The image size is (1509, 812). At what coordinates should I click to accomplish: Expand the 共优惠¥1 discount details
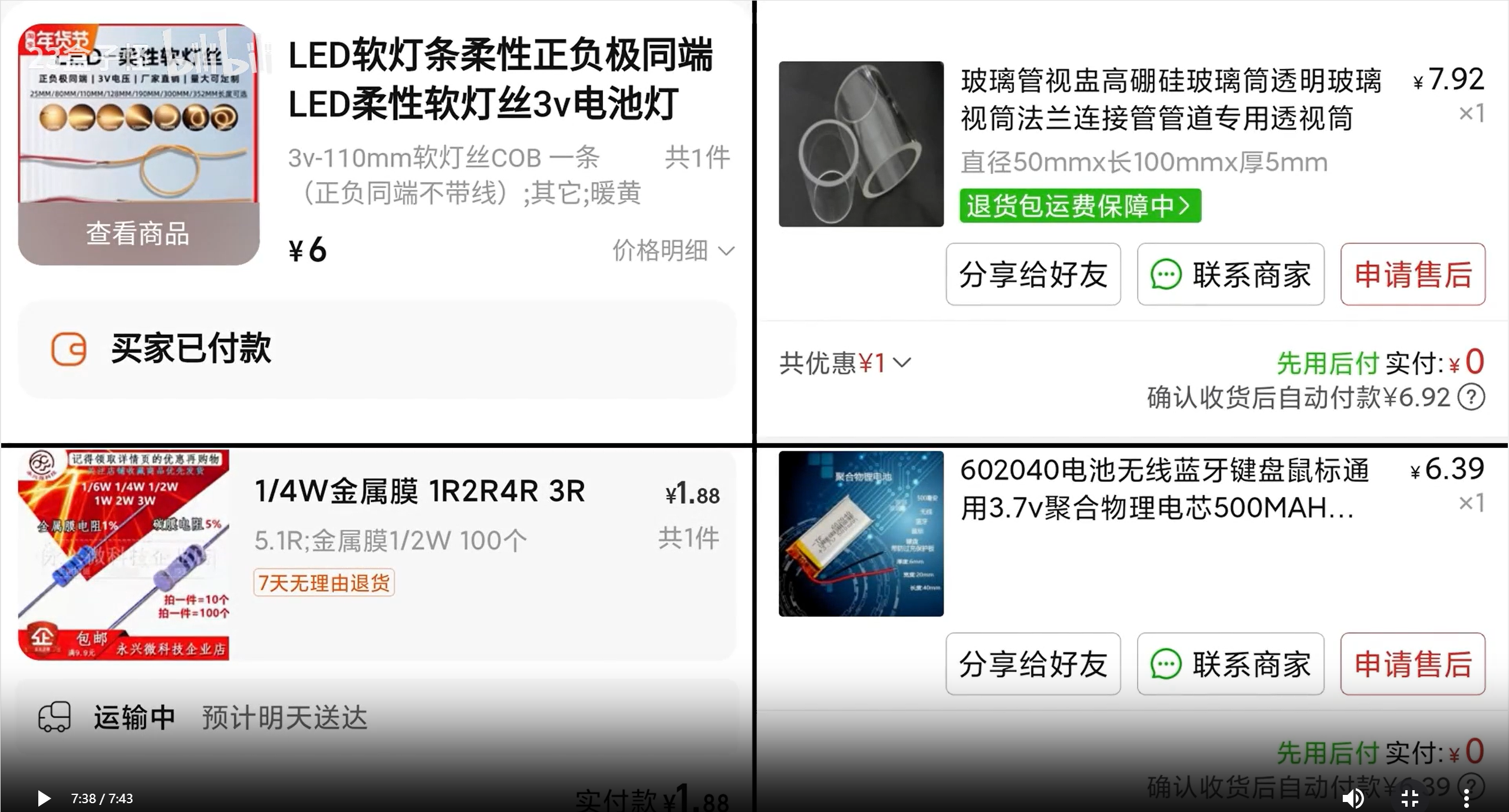pyautogui.click(x=845, y=362)
